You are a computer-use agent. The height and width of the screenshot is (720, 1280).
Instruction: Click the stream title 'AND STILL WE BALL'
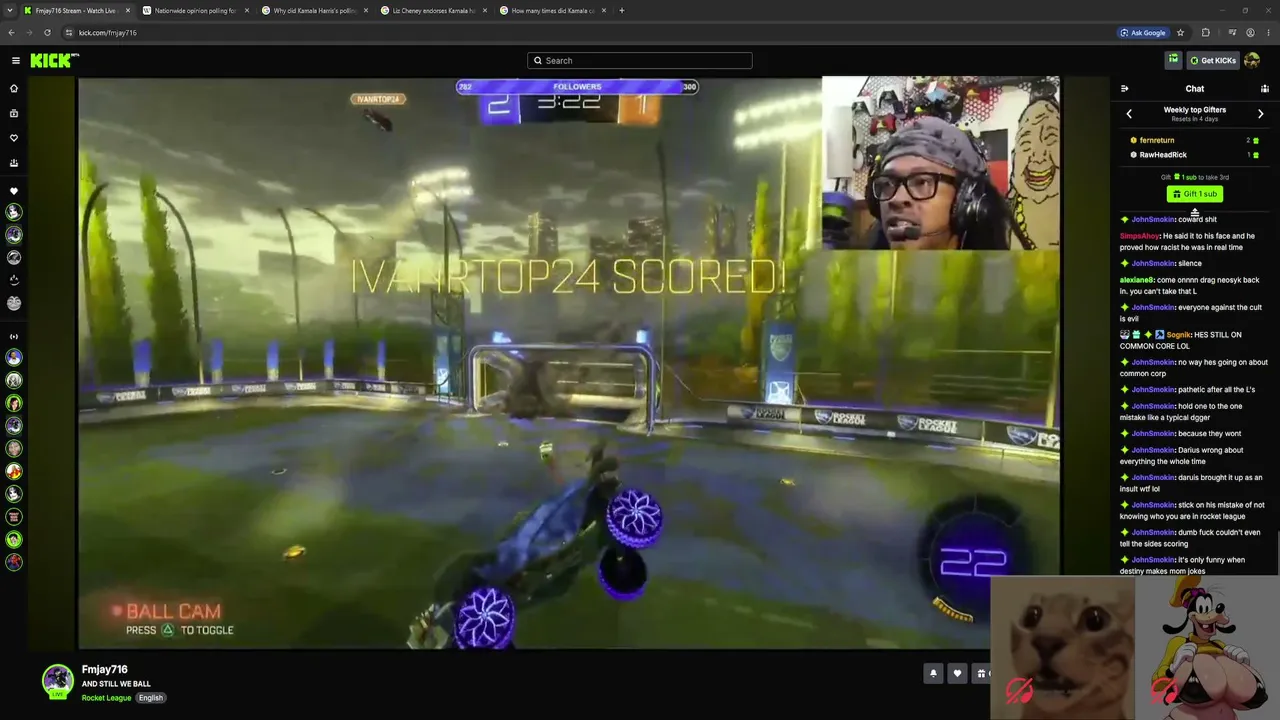[x=116, y=684]
